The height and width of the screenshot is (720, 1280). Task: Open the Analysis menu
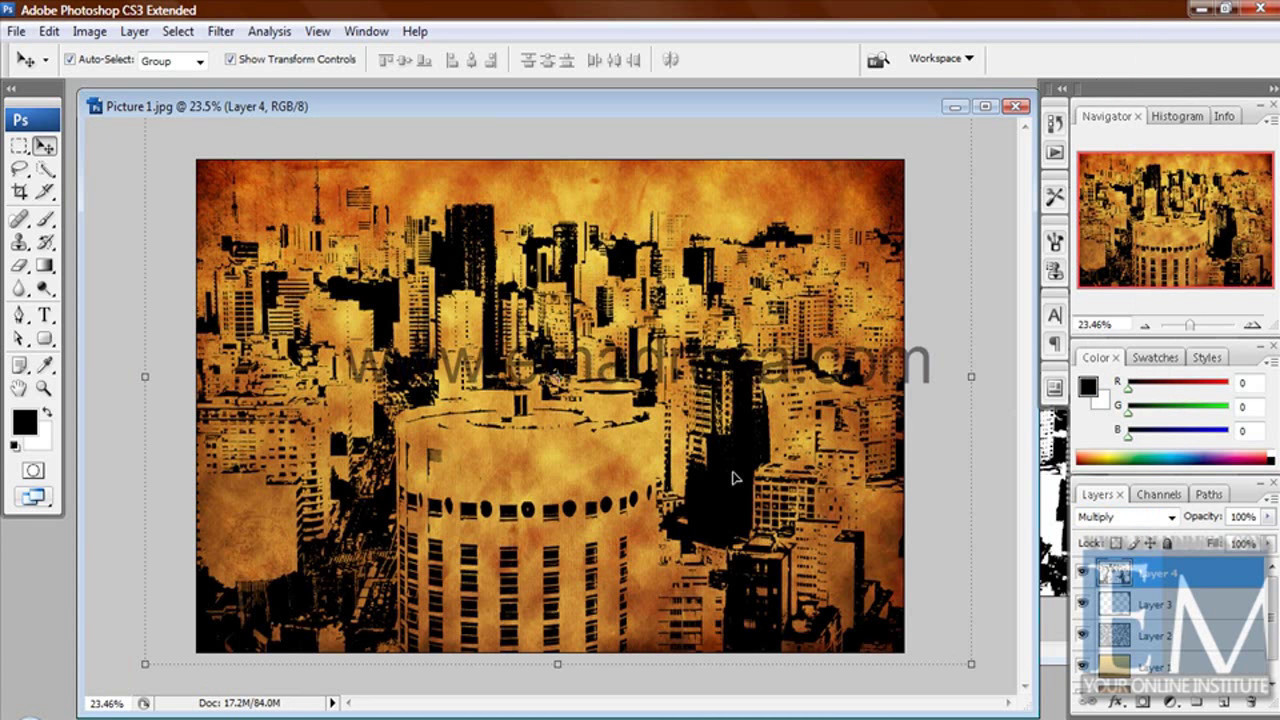(x=269, y=31)
